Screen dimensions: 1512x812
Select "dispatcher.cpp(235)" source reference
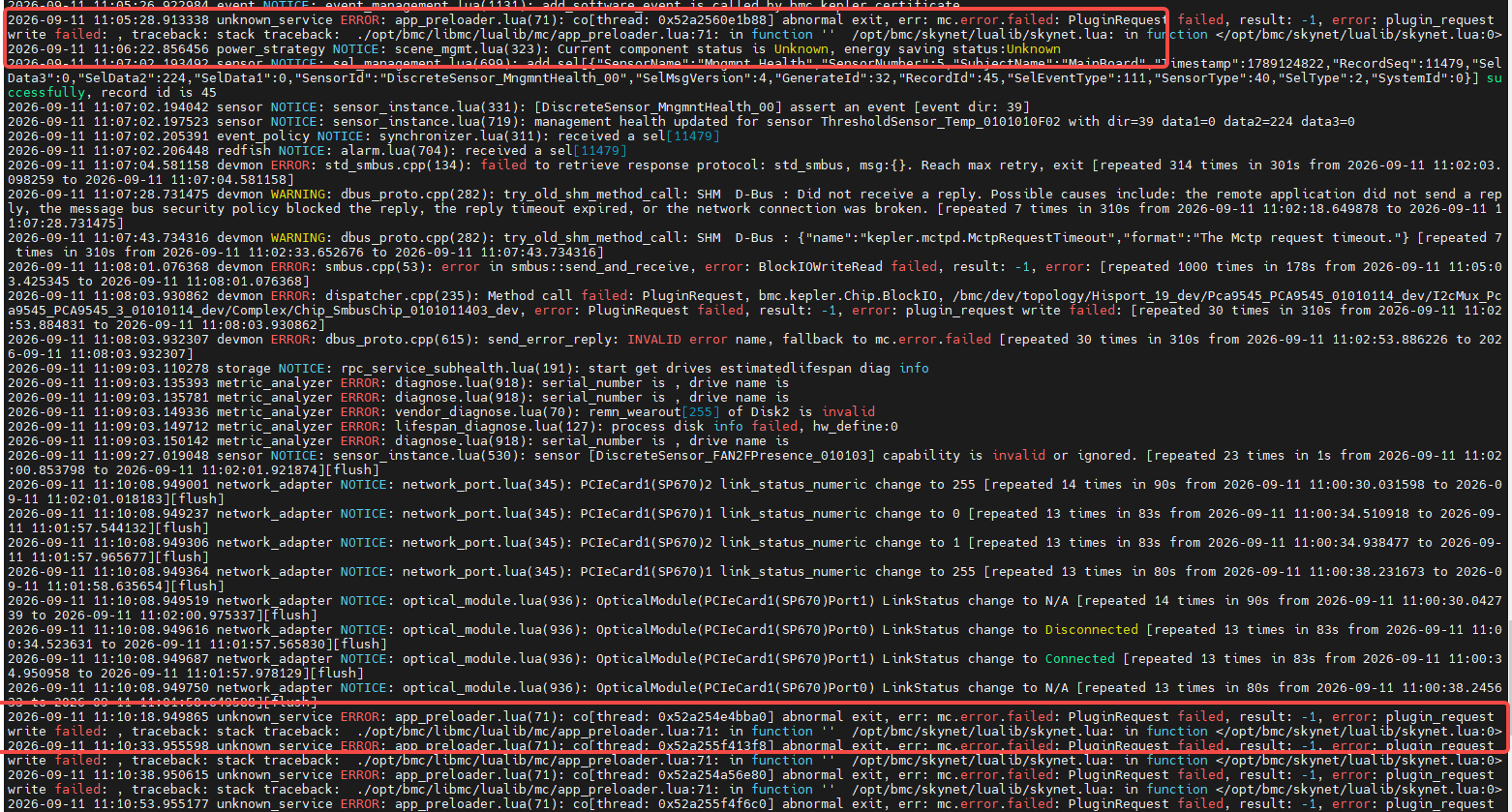398,296
